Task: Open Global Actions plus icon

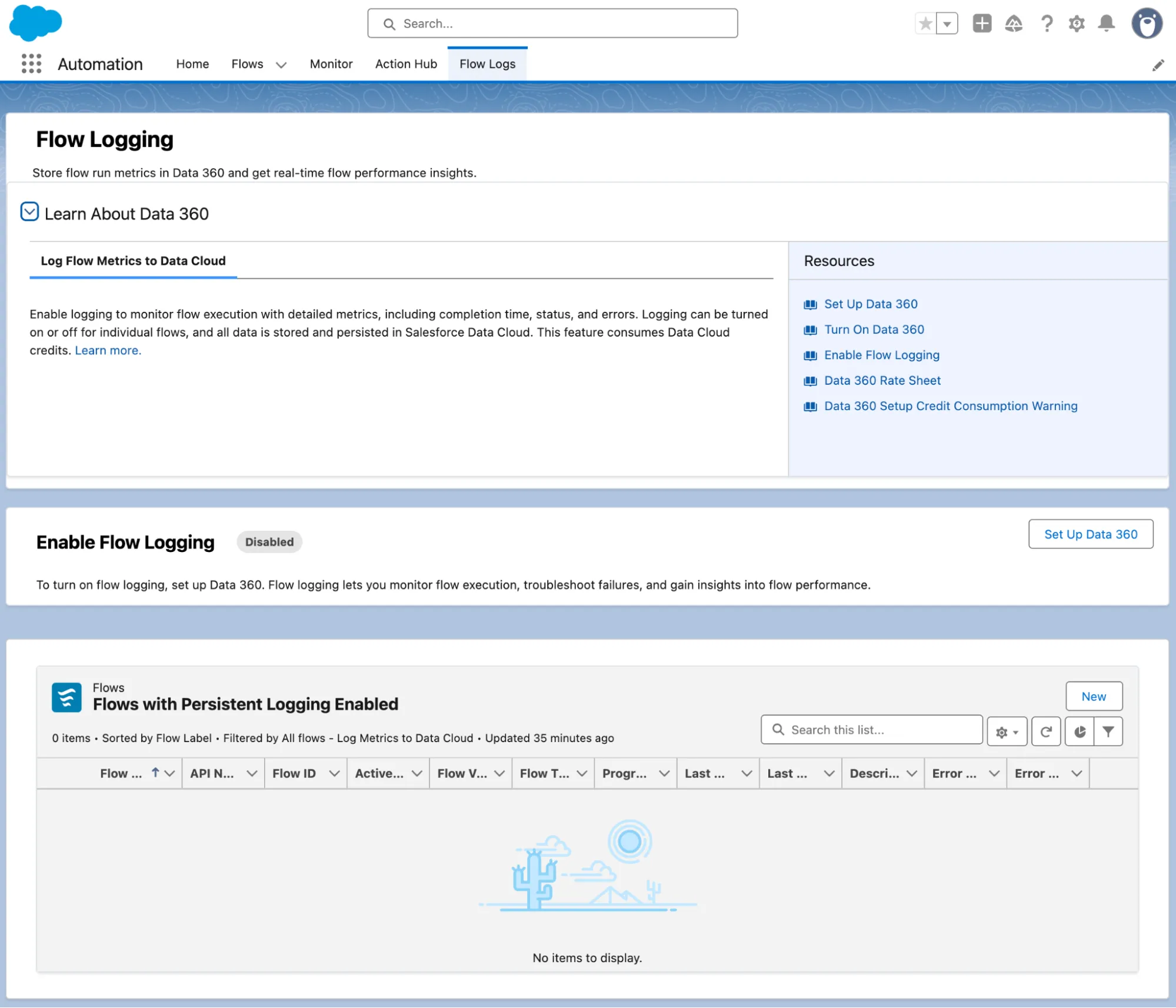Action: pos(982,24)
